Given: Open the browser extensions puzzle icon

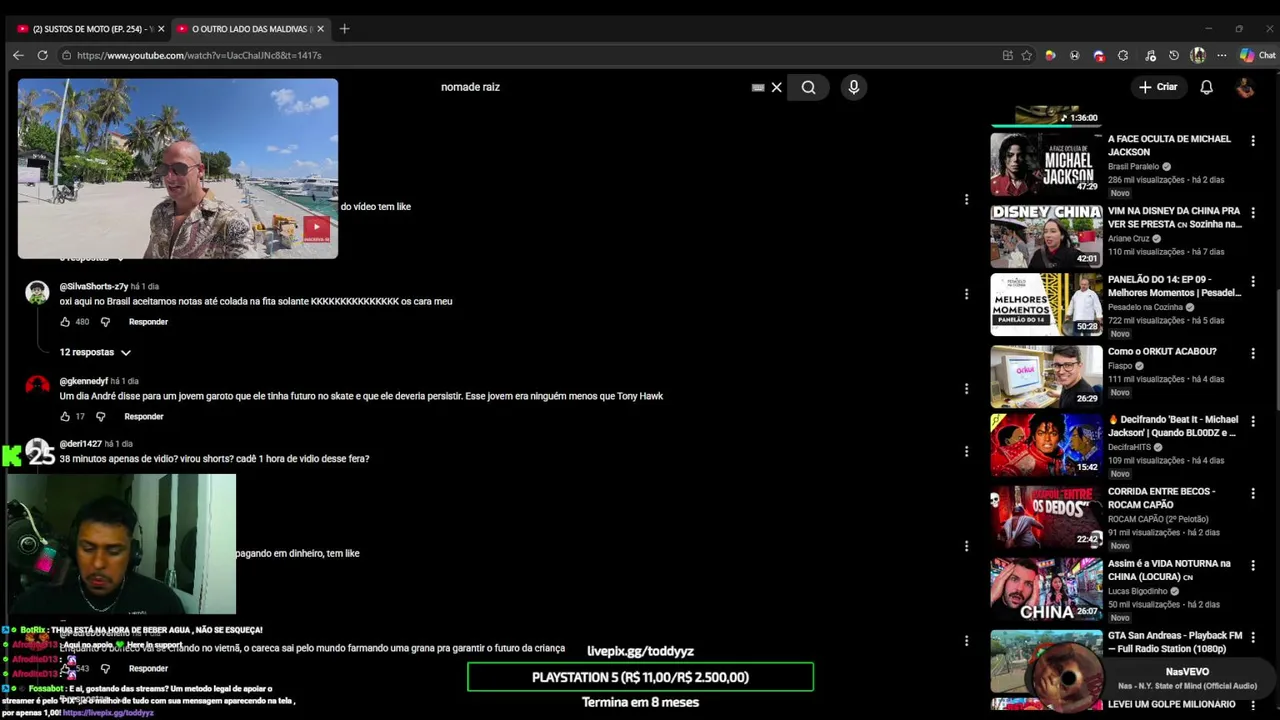Looking at the screenshot, I should (1123, 55).
